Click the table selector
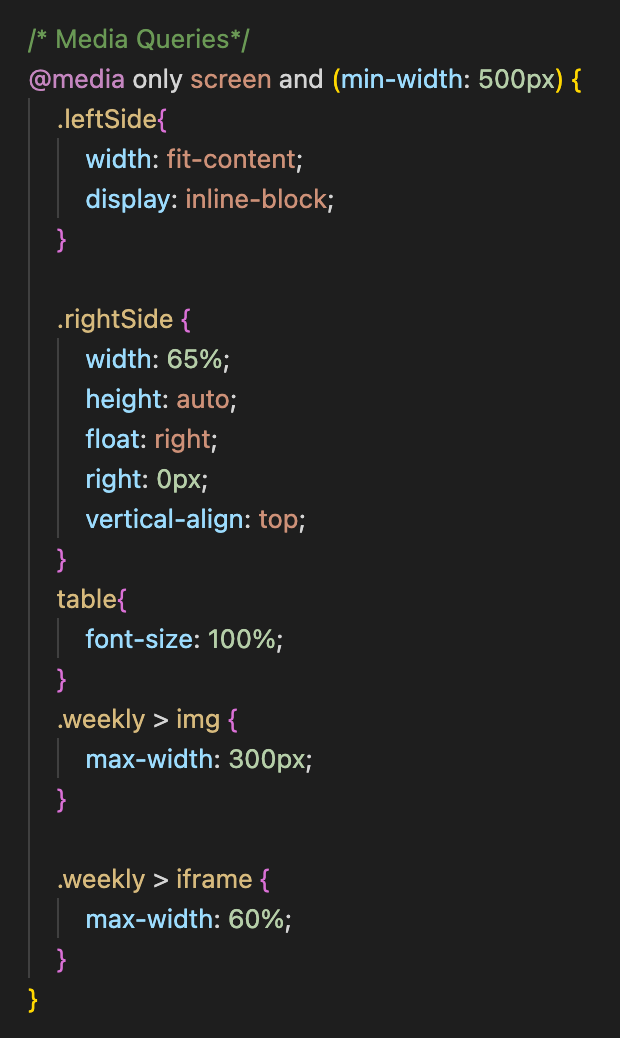 pos(87,600)
